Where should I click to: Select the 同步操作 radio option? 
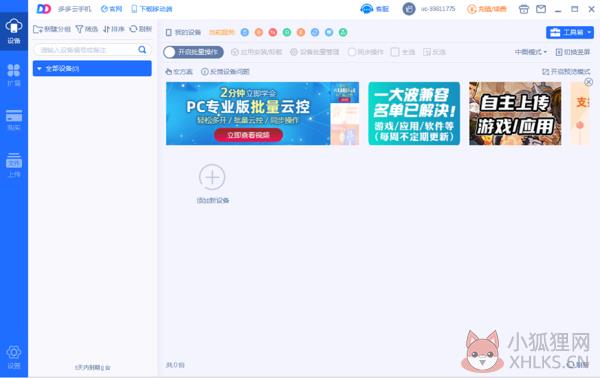[x=352, y=52]
